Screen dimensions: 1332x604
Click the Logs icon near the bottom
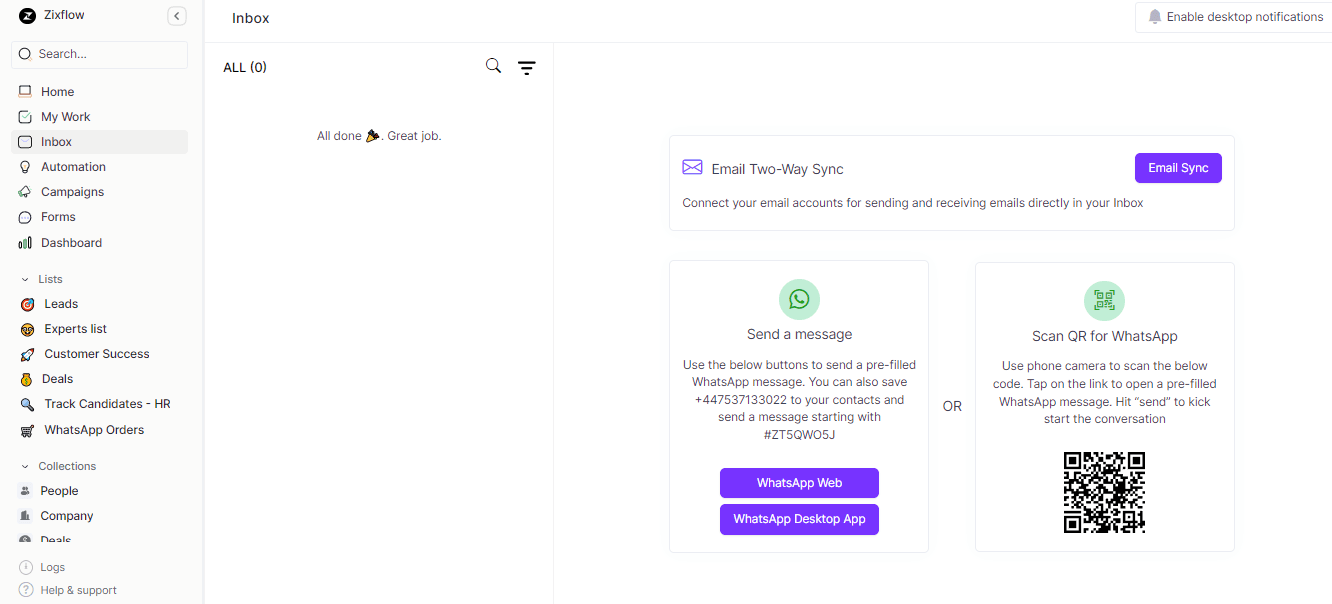pos(24,567)
